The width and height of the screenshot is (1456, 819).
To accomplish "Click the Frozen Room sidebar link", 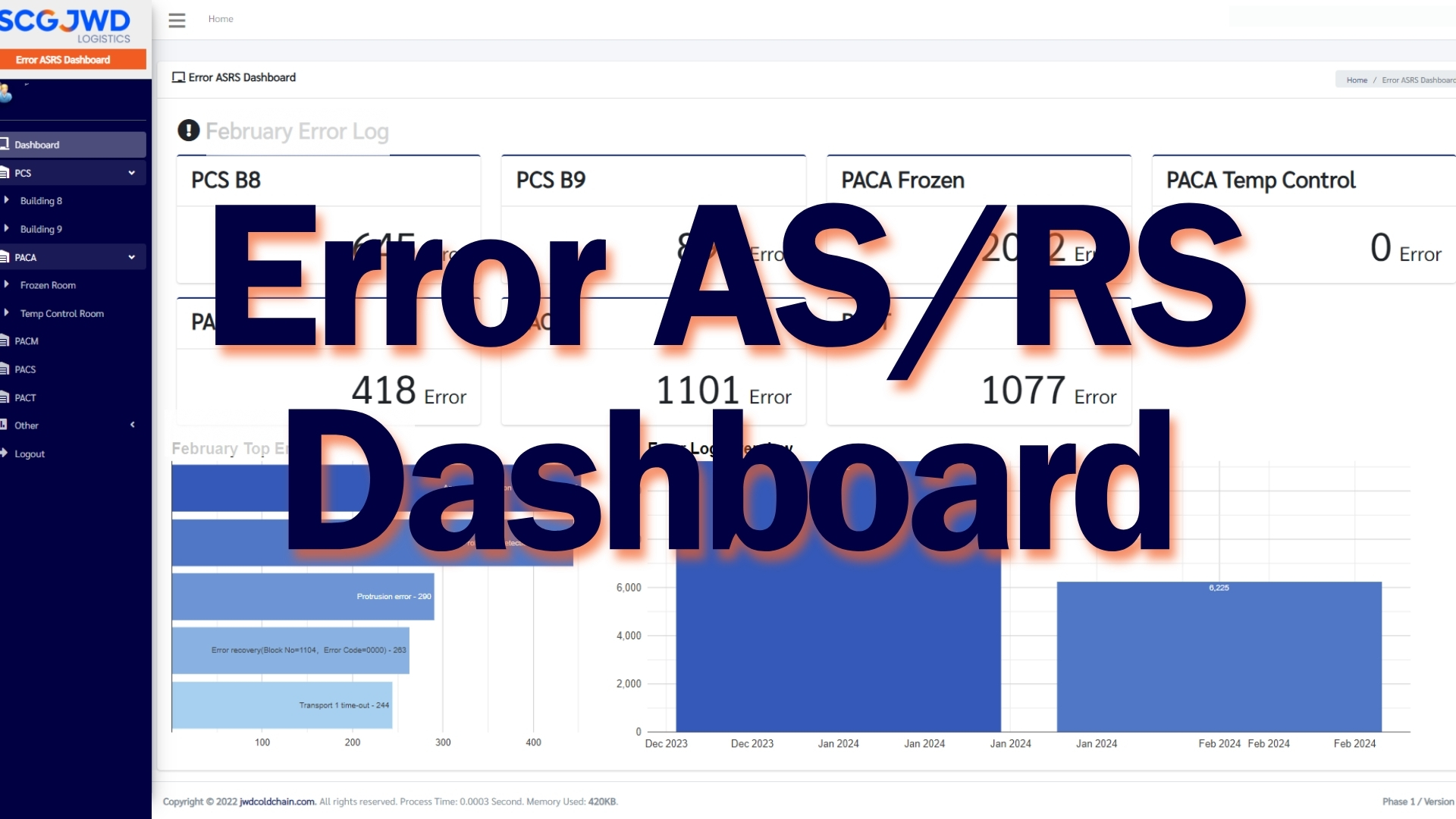I will coord(48,285).
